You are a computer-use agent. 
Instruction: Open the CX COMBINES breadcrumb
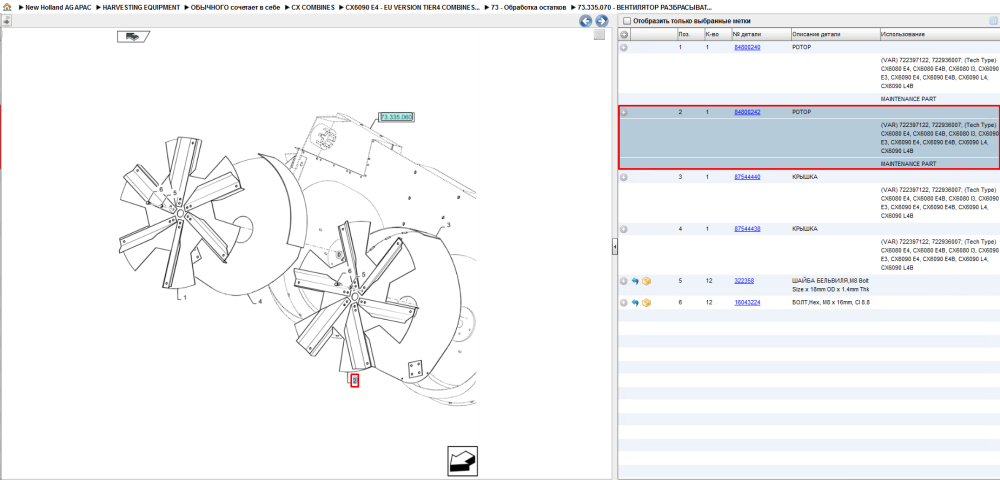312,8
